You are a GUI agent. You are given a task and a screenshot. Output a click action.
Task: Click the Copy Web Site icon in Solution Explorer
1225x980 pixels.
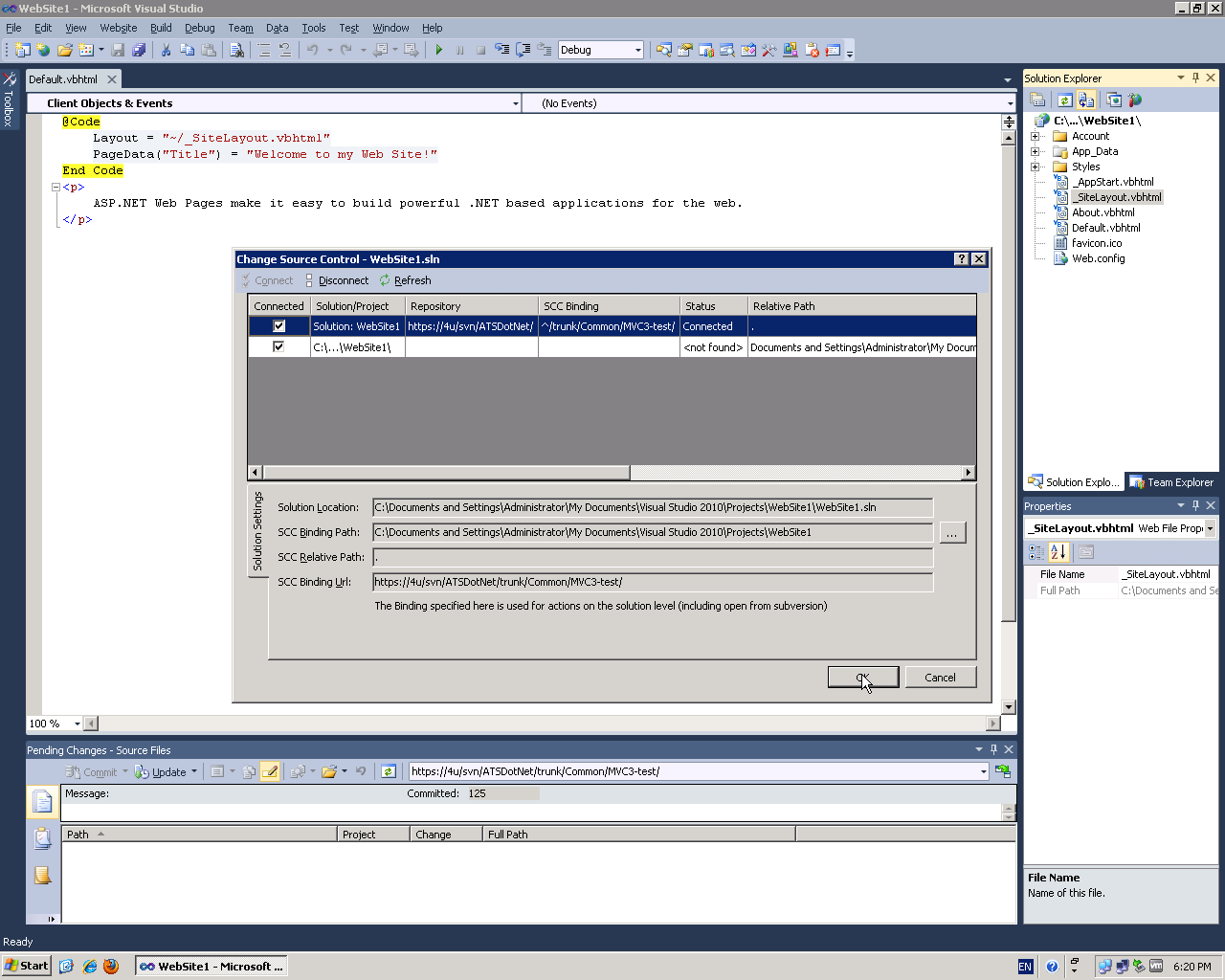pos(1113,100)
